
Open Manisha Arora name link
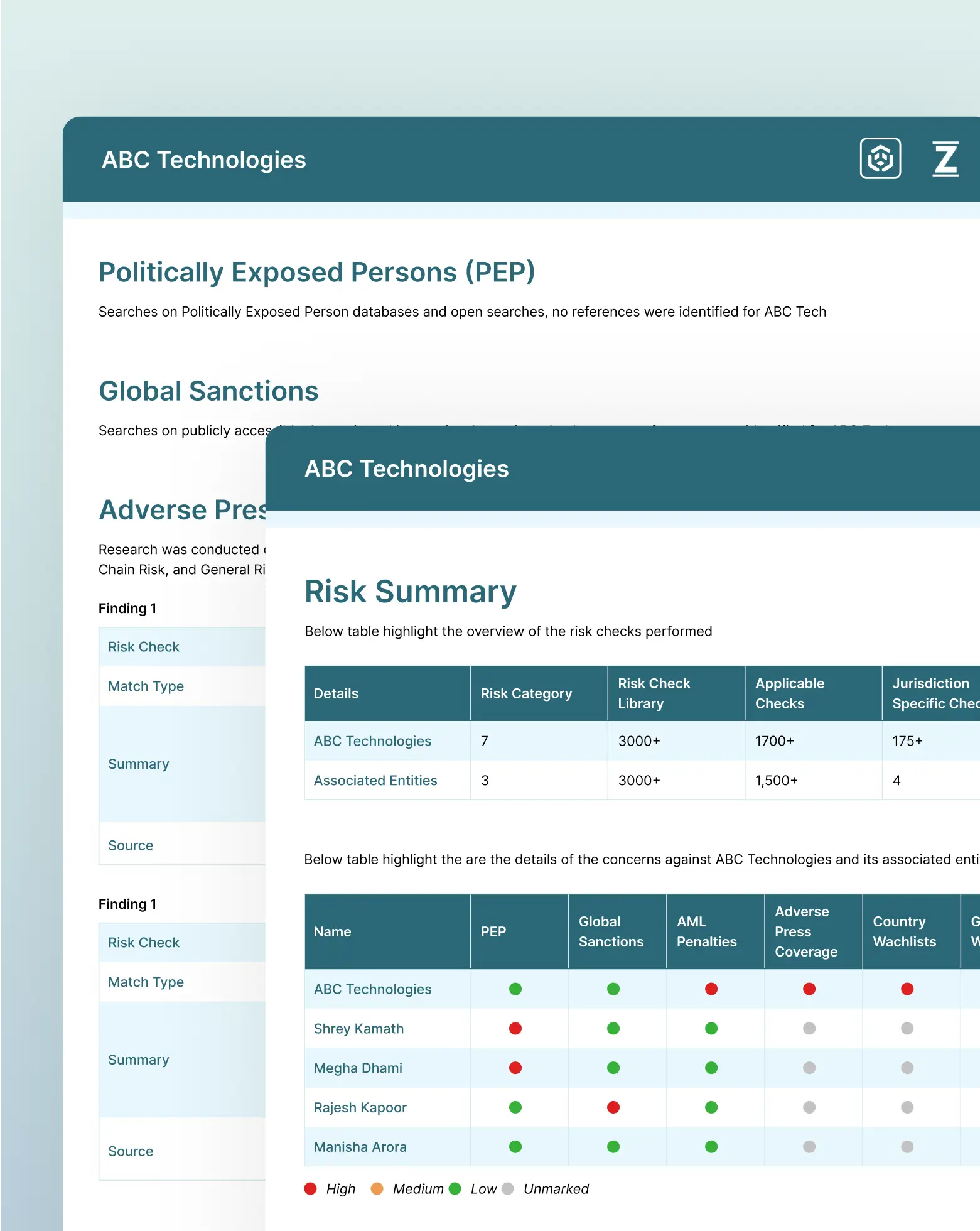[360, 1147]
